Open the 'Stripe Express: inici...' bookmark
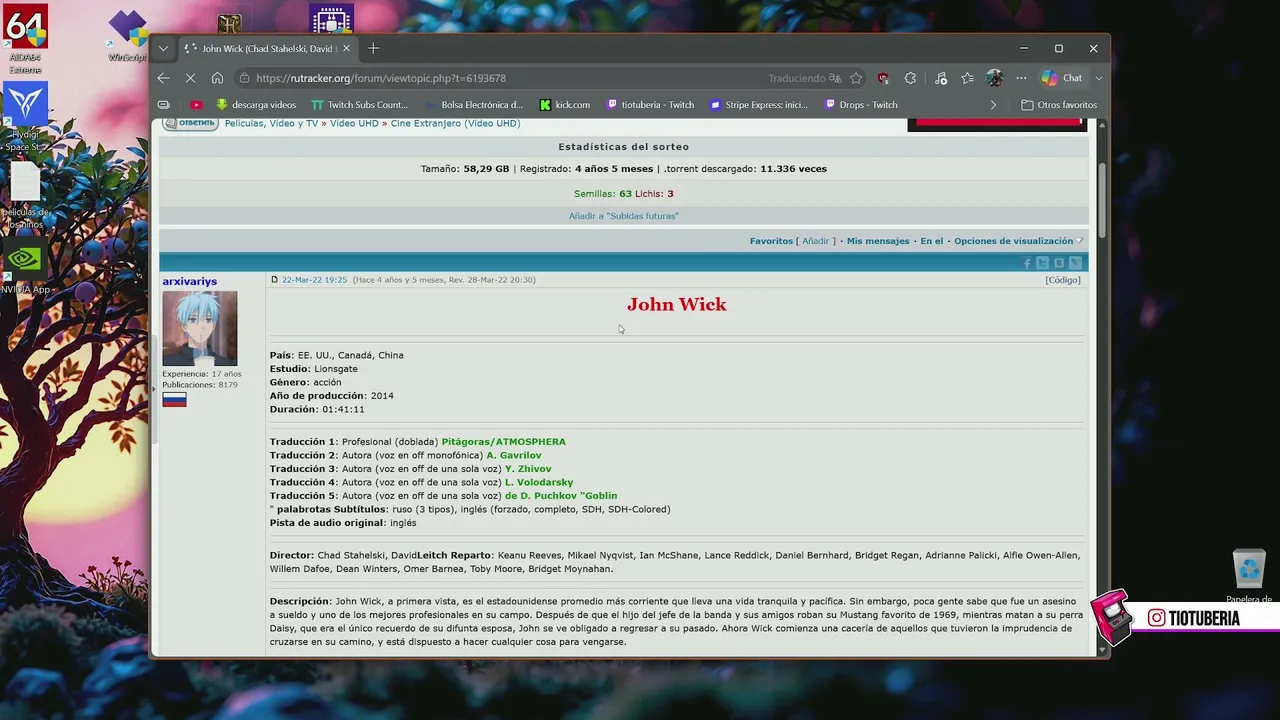 coord(759,104)
